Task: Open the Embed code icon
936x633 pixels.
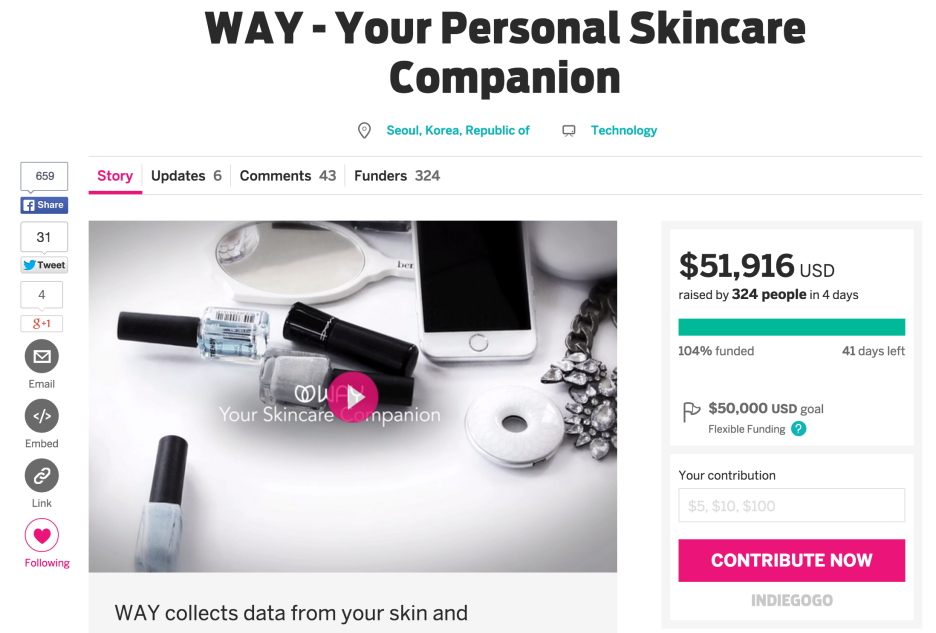Action: click(x=42, y=416)
